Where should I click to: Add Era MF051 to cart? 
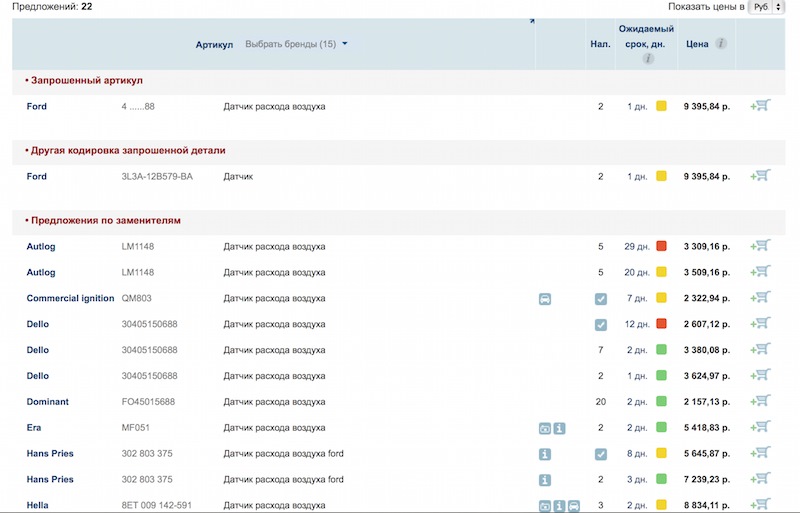(x=760, y=427)
